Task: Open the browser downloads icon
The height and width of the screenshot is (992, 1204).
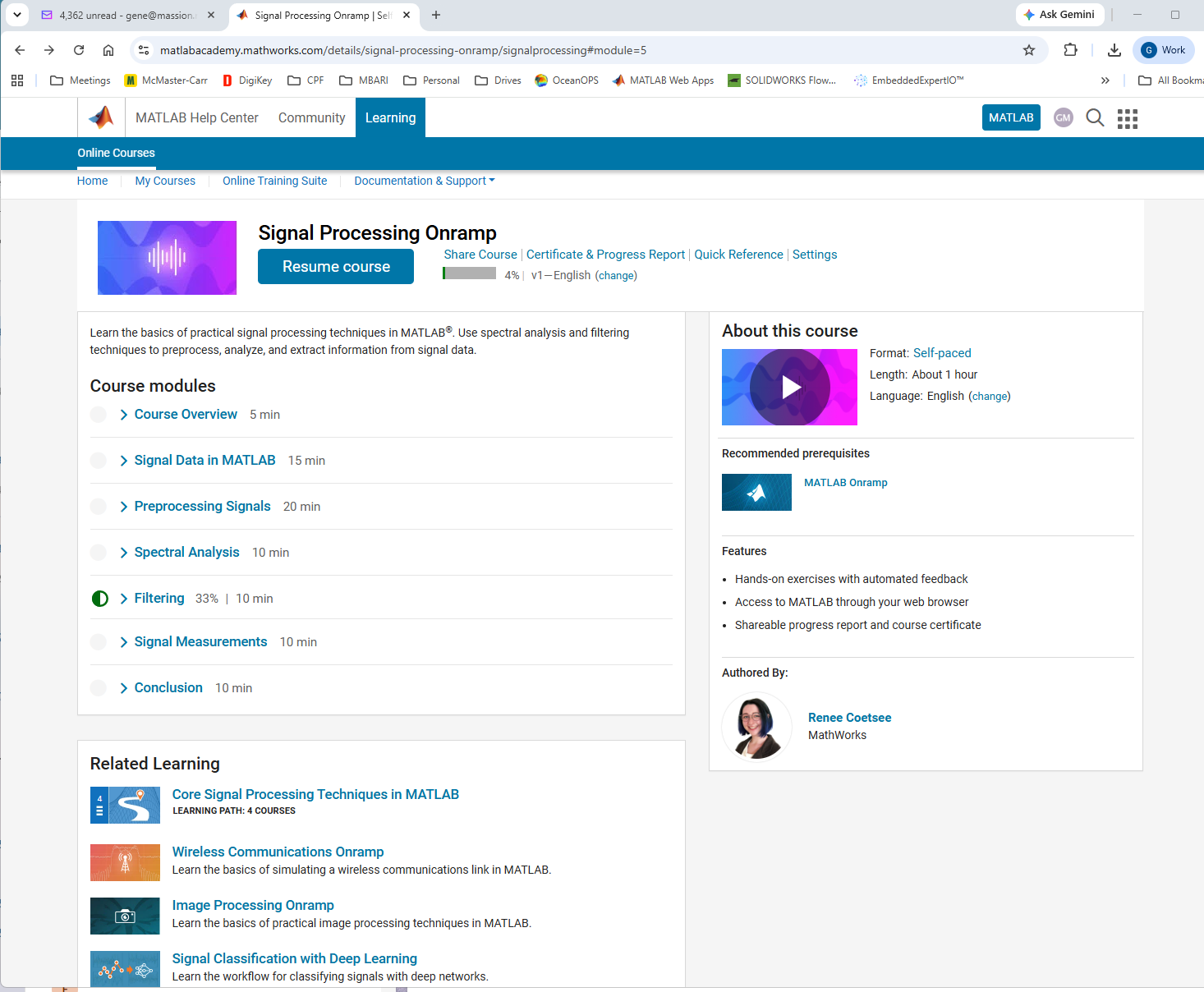Action: 1114,50
